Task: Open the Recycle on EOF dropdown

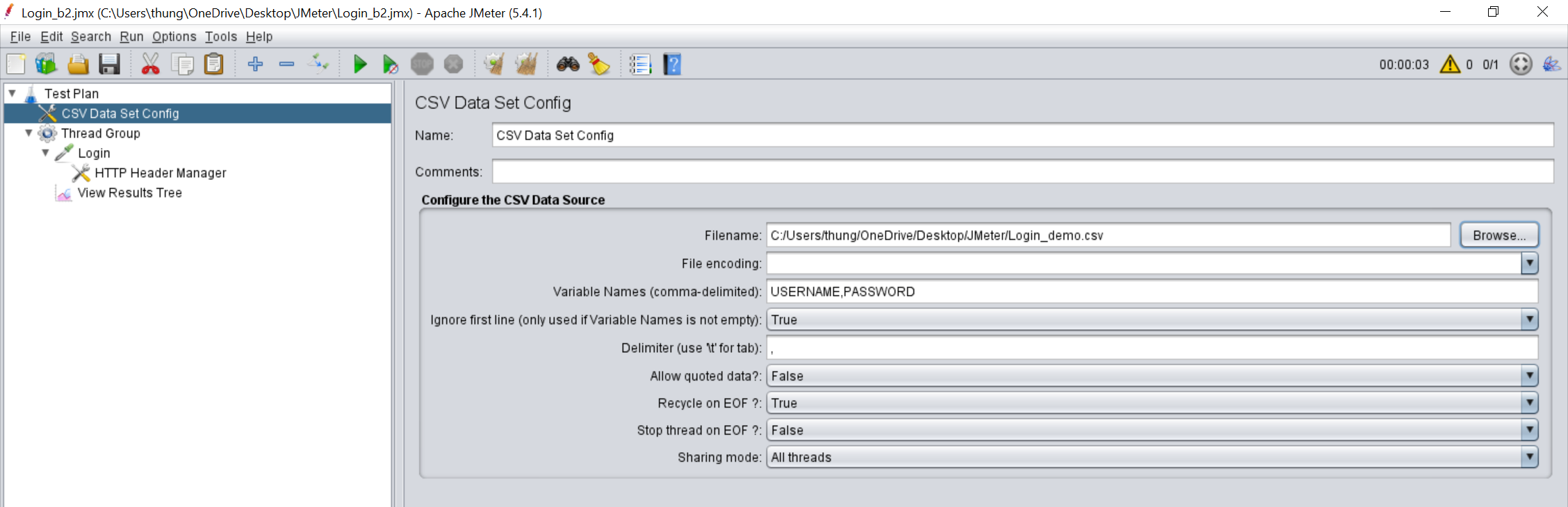Action: coord(1152,403)
